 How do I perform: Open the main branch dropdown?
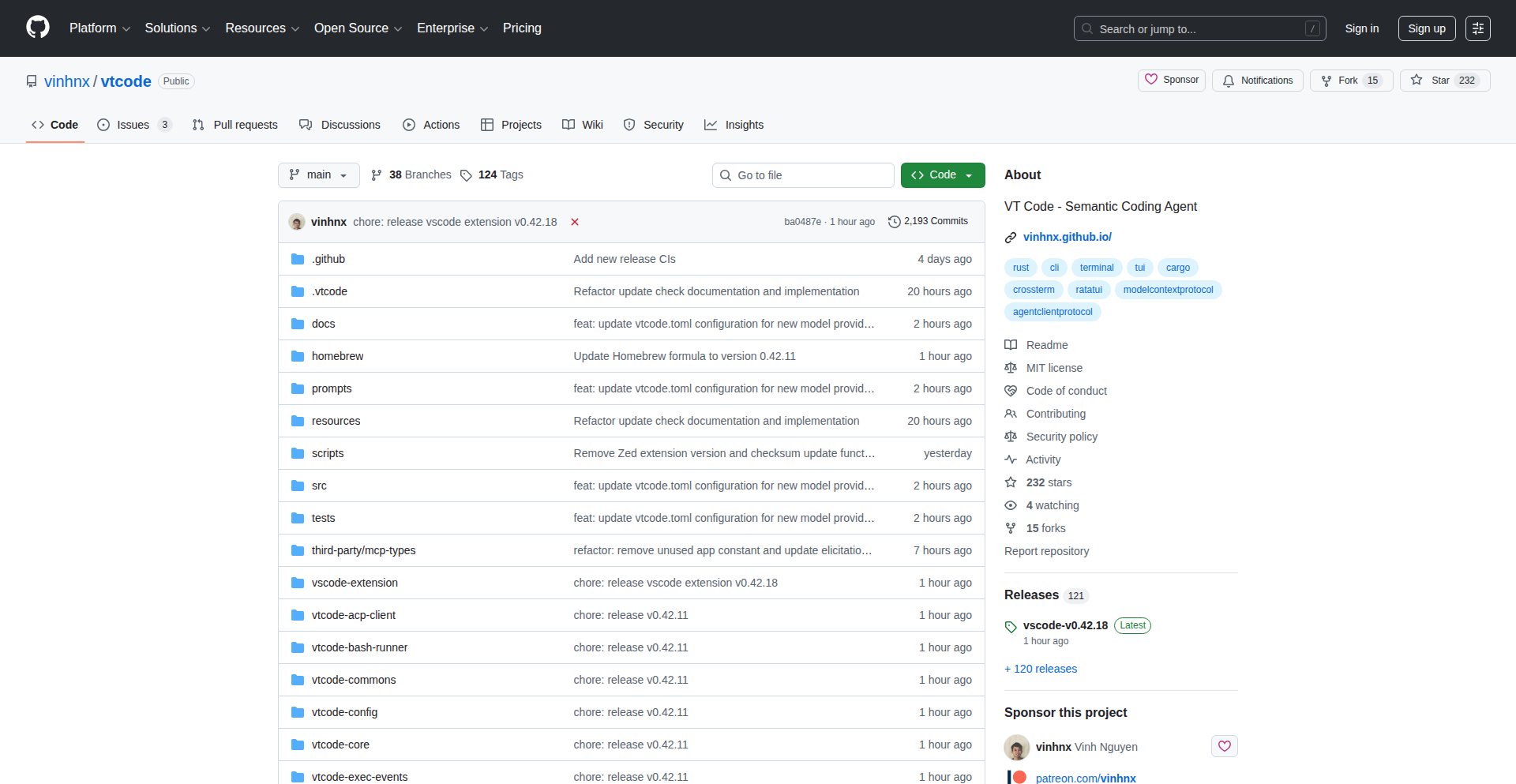(x=318, y=174)
